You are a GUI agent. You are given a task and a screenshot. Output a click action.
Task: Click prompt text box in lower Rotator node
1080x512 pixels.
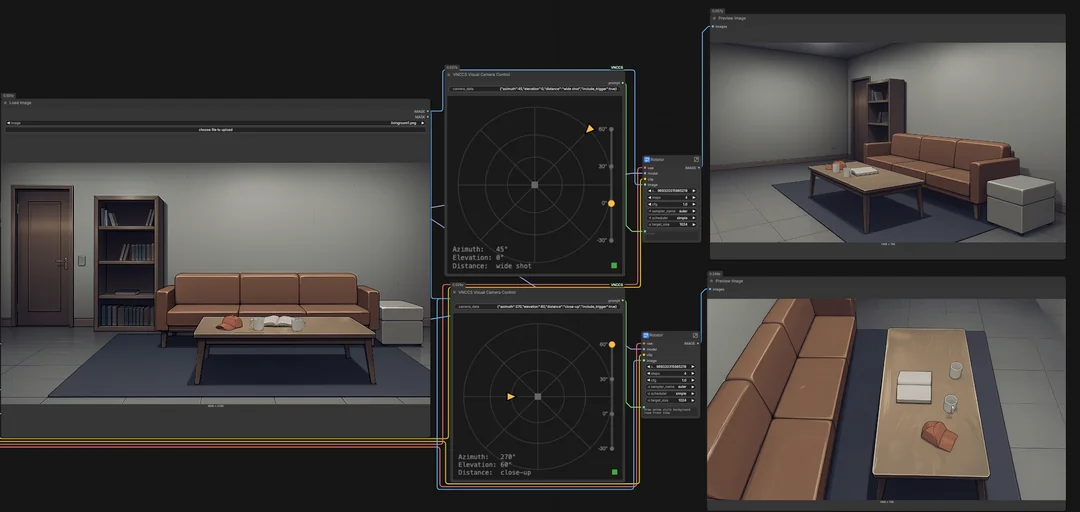pos(671,411)
